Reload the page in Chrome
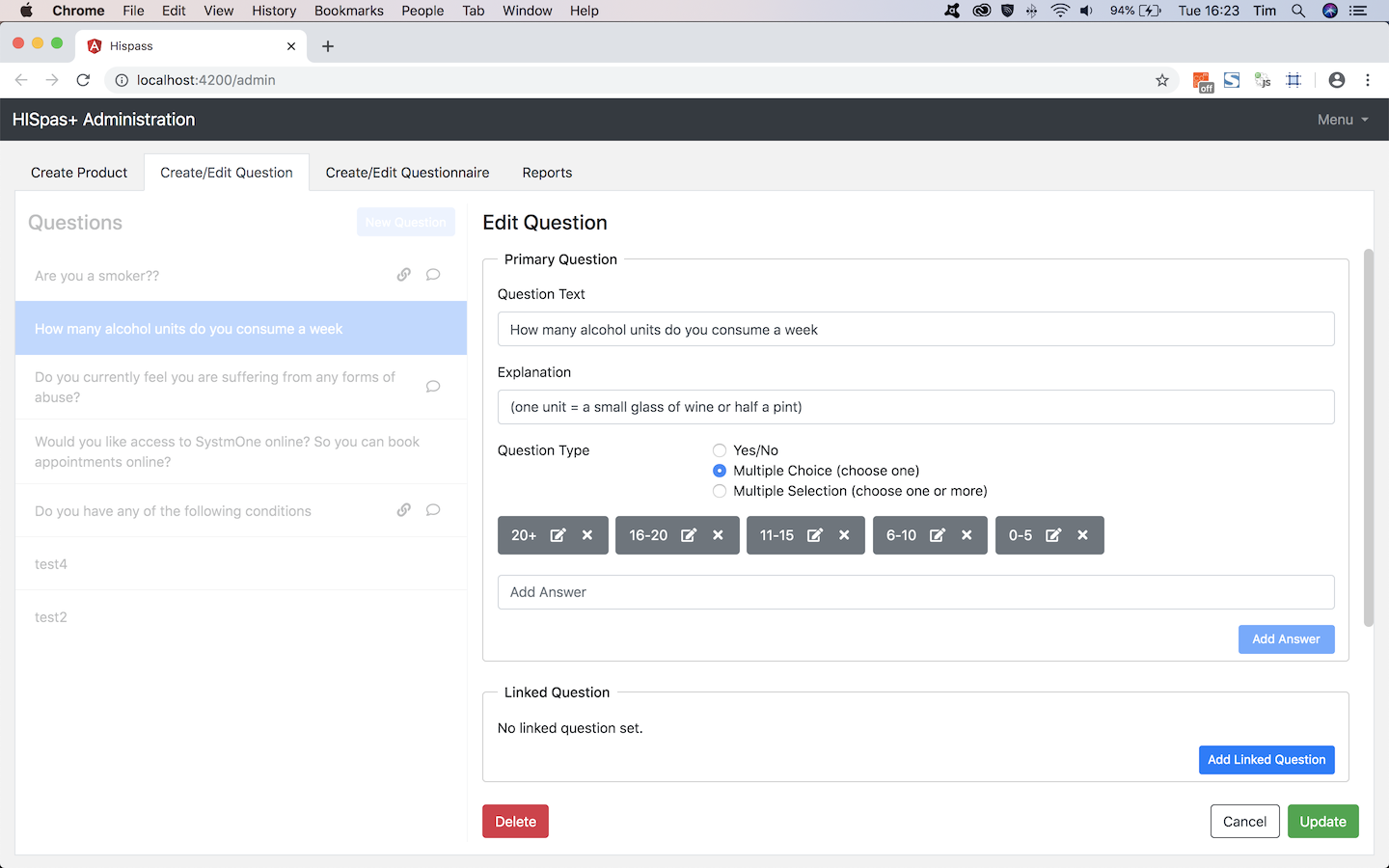The width and height of the screenshot is (1389, 868). click(83, 80)
